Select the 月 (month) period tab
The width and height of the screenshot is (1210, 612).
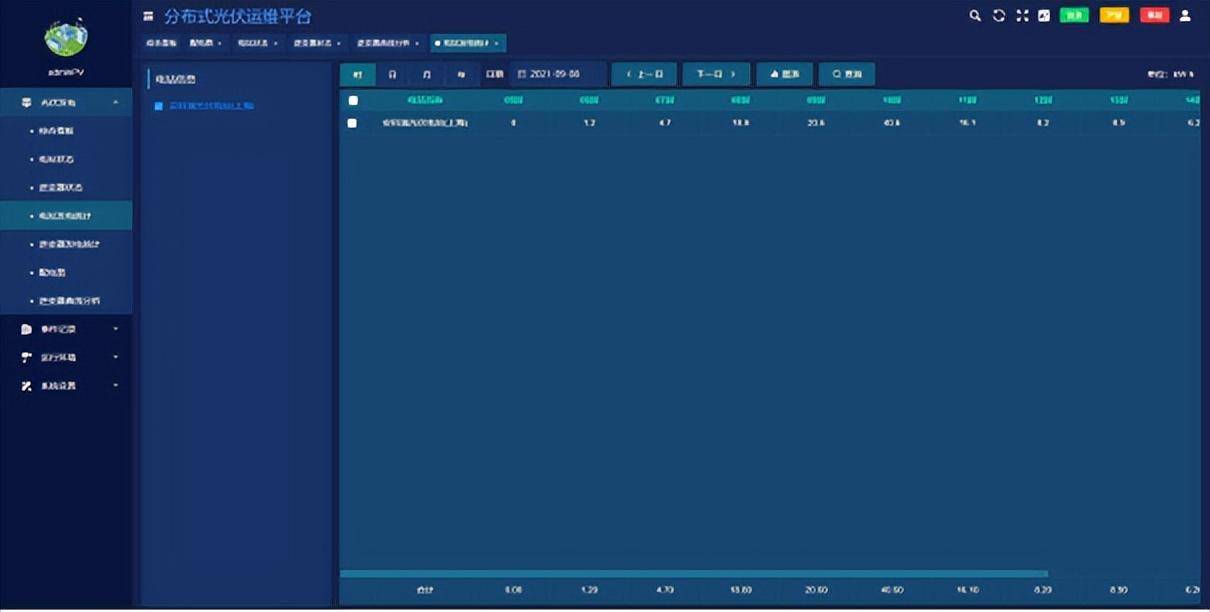coord(427,75)
